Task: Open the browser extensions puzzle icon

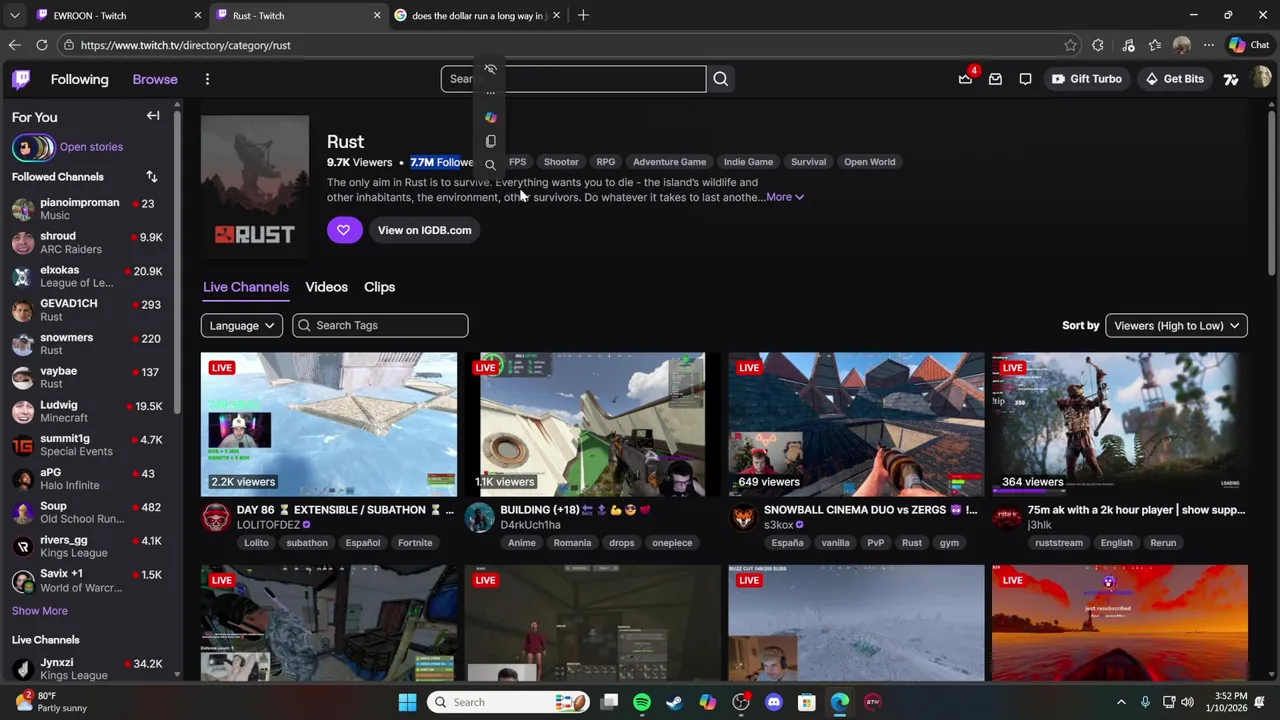Action: click(x=1098, y=45)
